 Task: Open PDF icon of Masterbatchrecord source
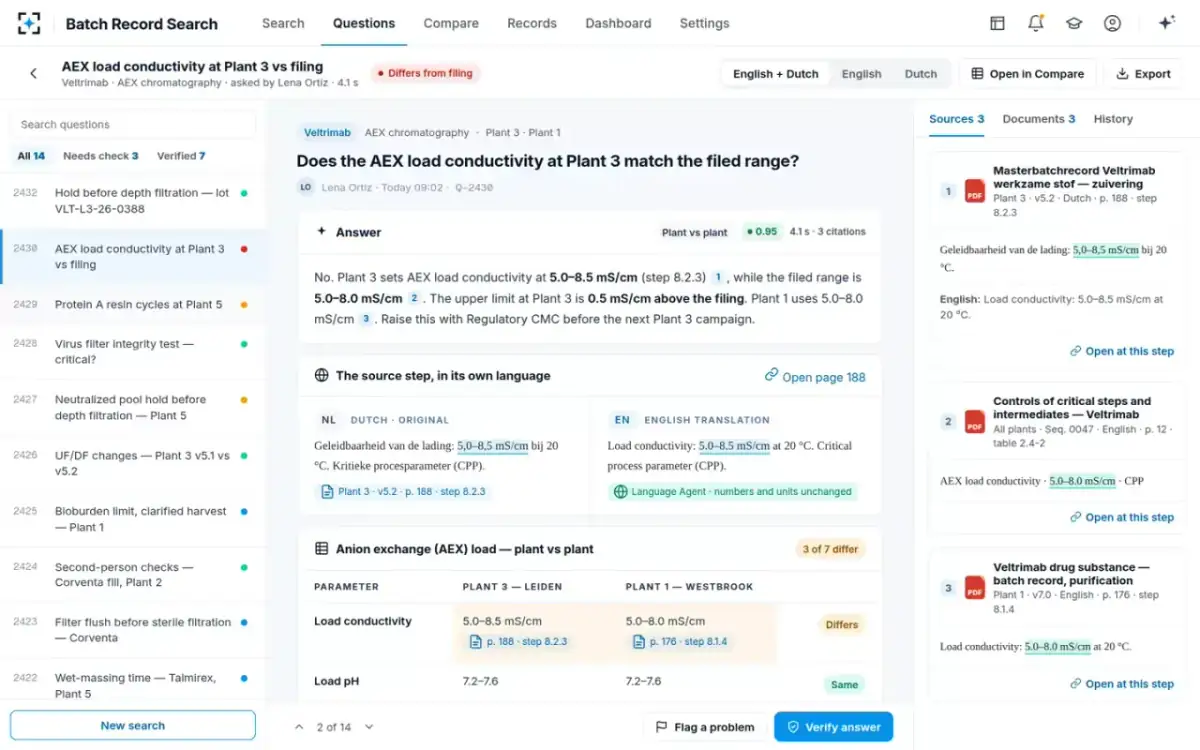974,191
